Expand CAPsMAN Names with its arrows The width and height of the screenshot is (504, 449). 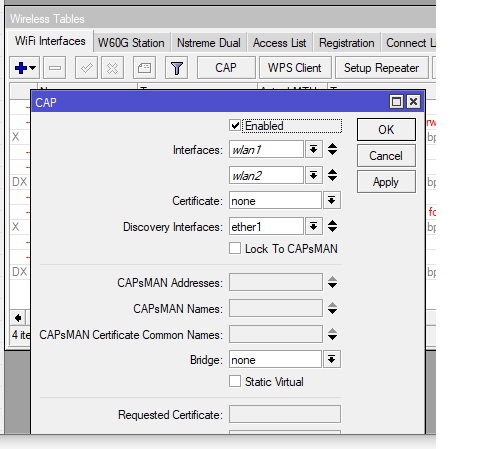332,308
